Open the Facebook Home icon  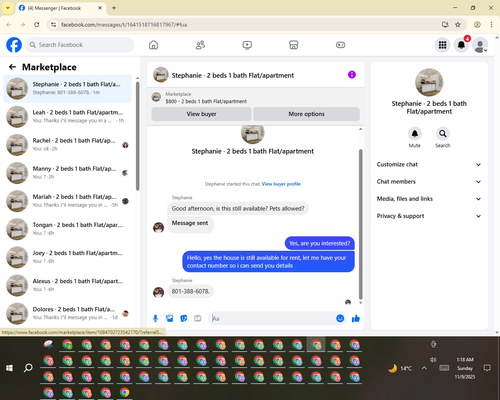(153, 45)
